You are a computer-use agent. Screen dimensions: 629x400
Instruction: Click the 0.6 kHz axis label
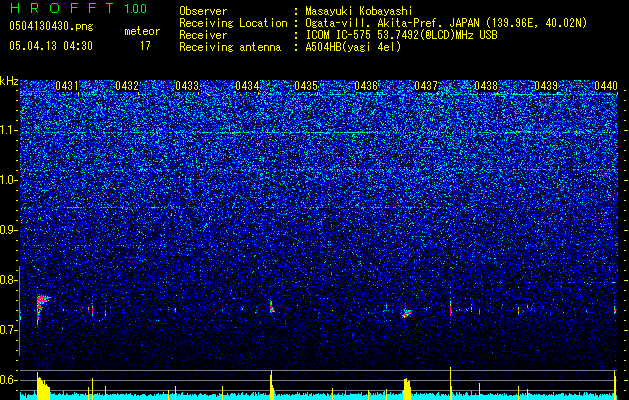pos(8,380)
